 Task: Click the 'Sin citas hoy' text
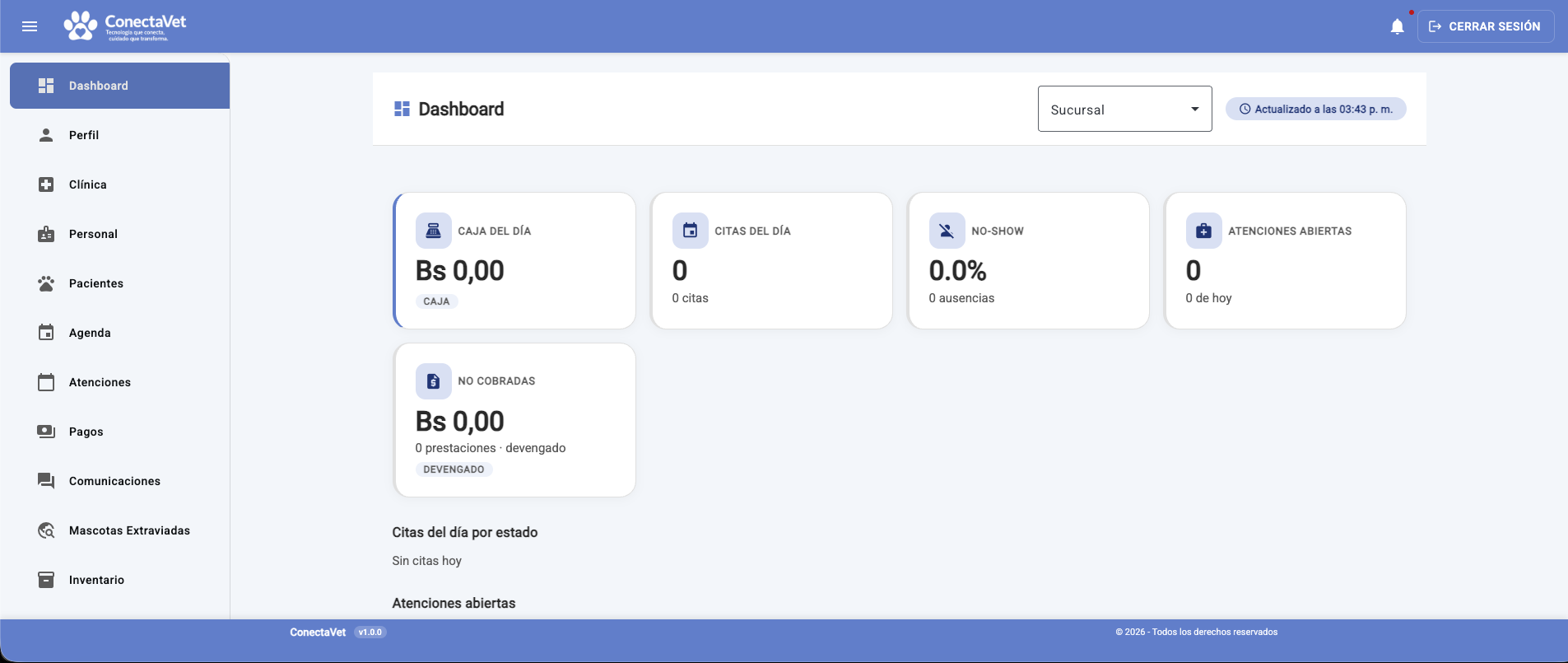tap(426, 561)
